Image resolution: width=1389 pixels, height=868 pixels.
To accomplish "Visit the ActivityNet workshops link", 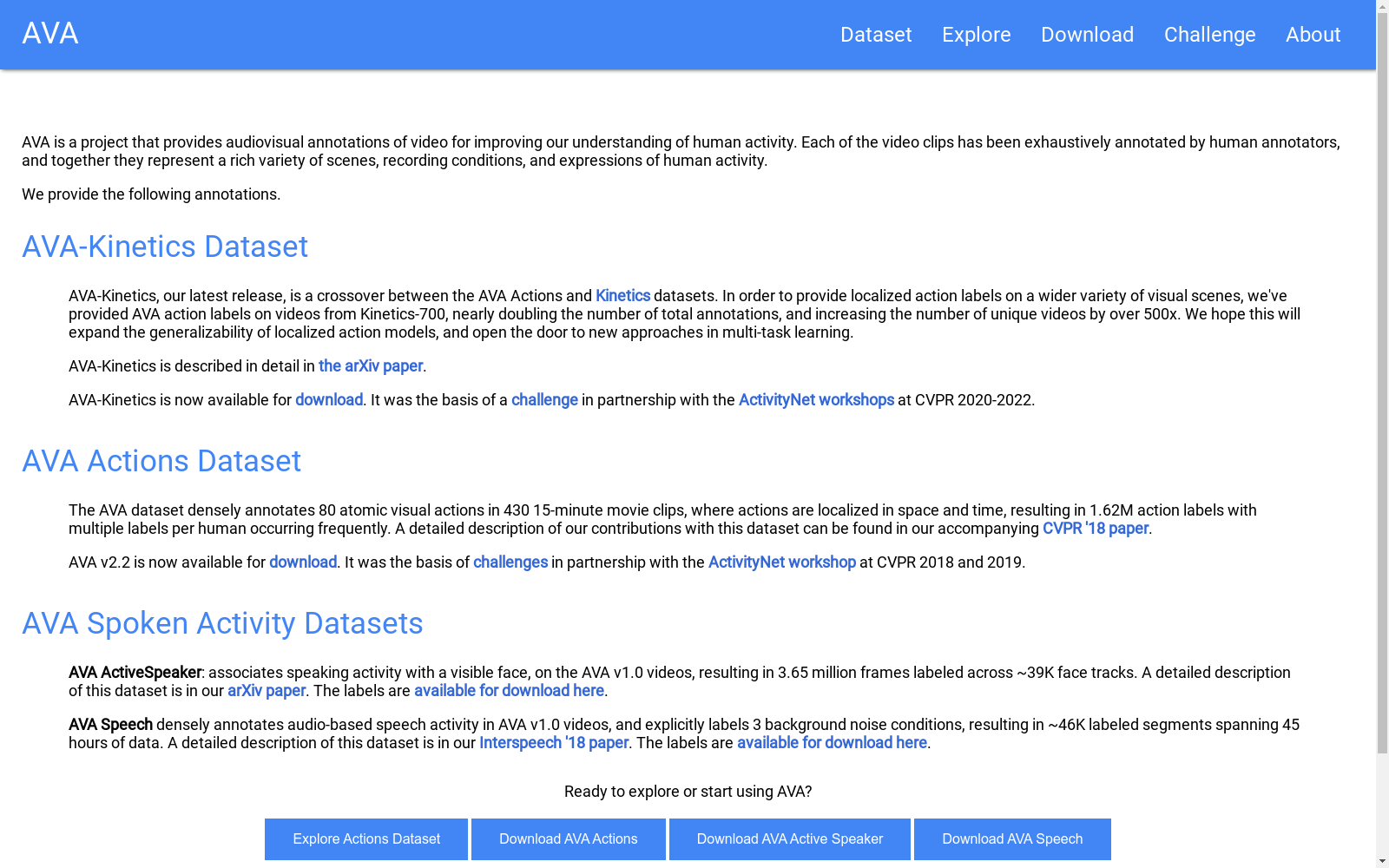I will [x=816, y=400].
